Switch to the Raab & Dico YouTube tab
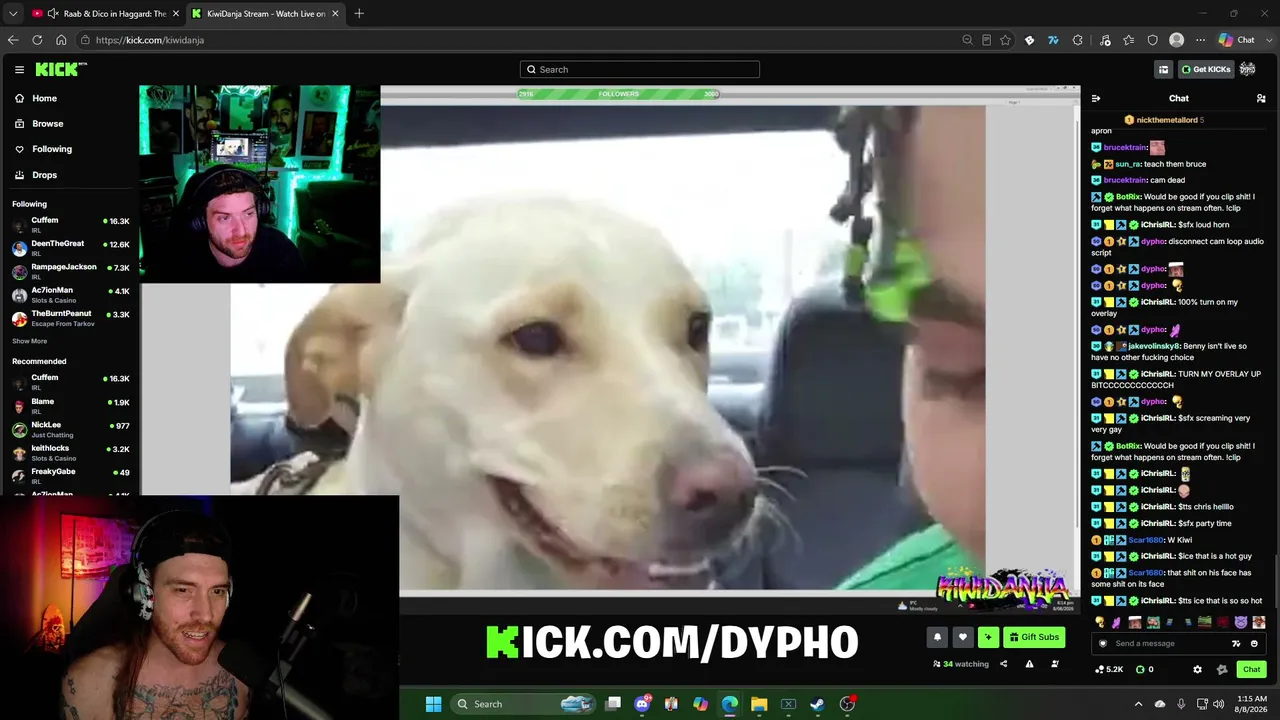This screenshot has height=720, width=1280. (105, 14)
